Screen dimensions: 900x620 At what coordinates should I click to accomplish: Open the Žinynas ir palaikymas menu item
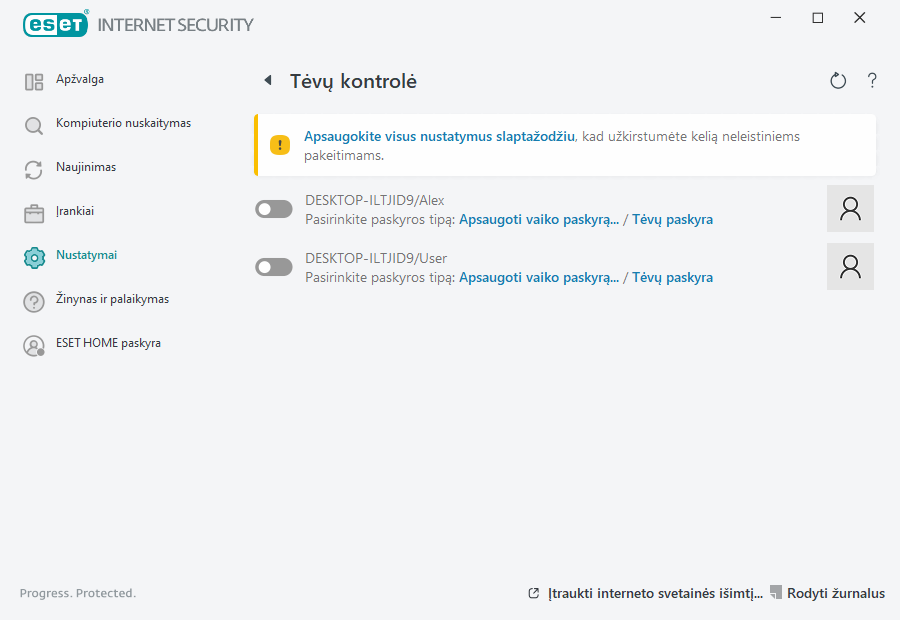click(x=111, y=299)
